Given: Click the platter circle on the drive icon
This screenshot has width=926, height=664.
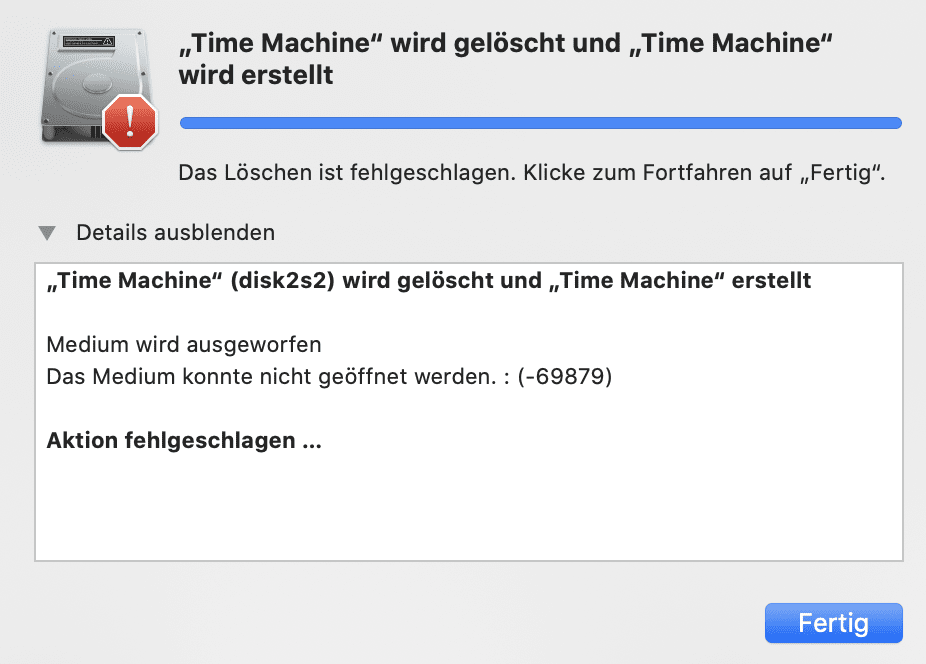Looking at the screenshot, I should (x=97, y=83).
